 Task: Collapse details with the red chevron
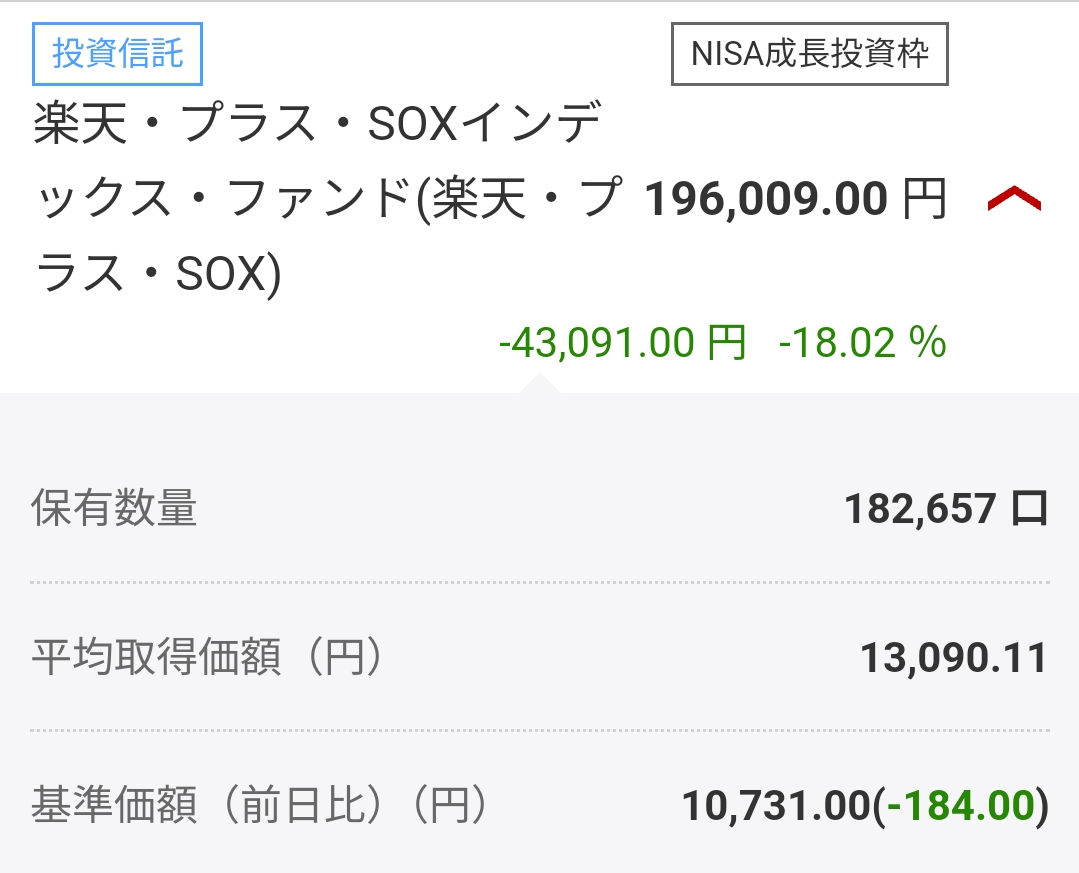pos(1013,200)
